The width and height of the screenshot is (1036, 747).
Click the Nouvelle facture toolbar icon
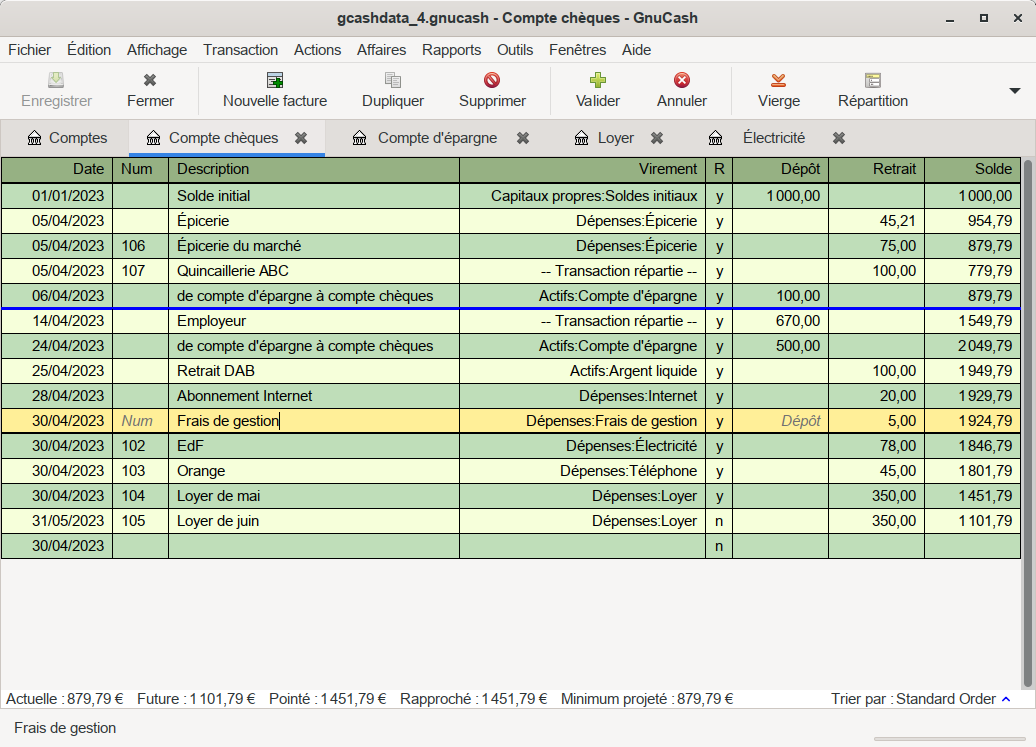pyautogui.click(x=275, y=80)
